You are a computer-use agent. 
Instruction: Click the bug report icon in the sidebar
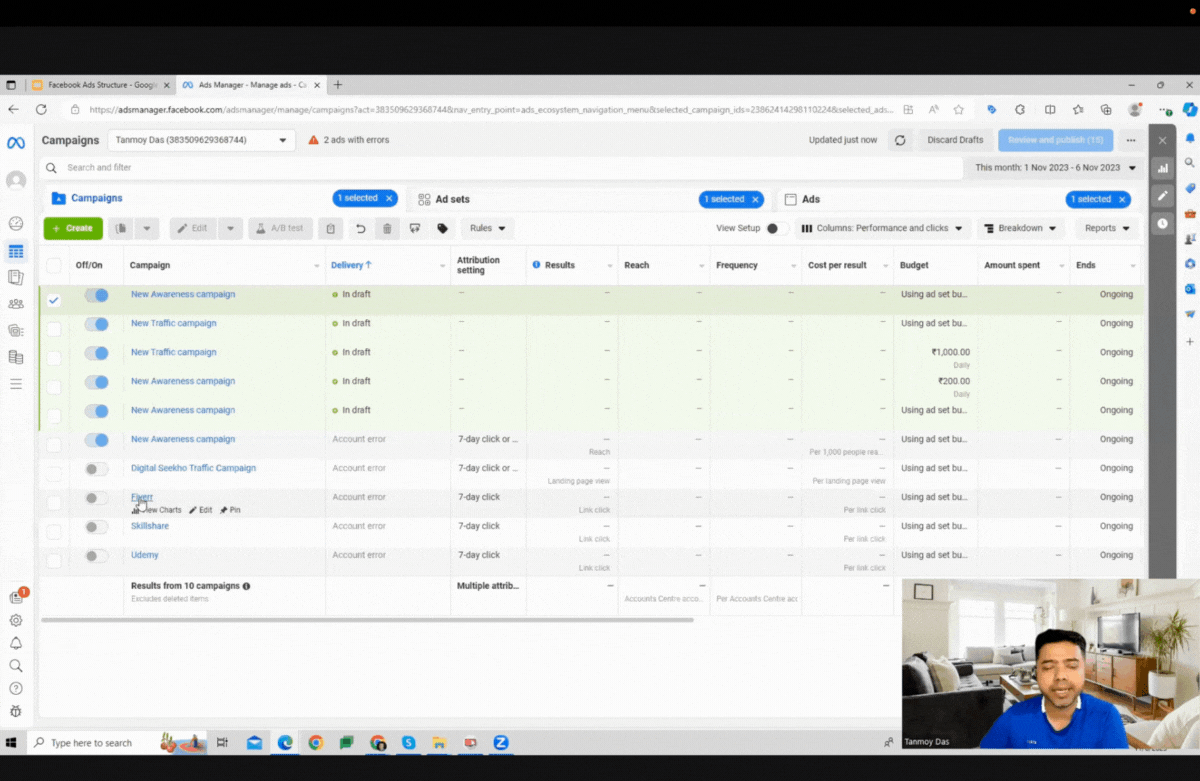[x=16, y=711]
